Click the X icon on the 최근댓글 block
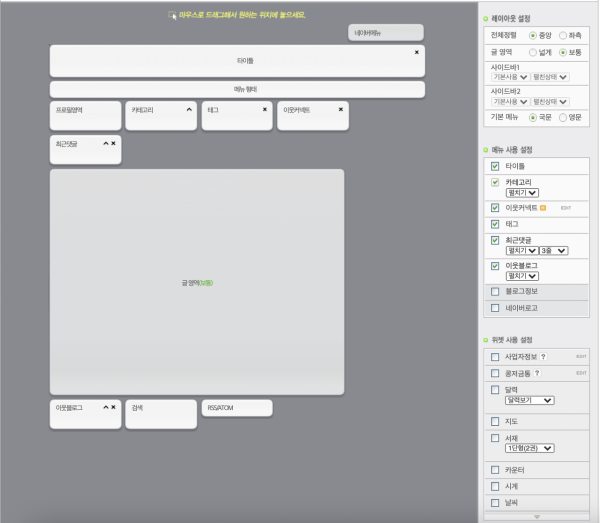The height and width of the screenshot is (523, 600). point(113,143)
